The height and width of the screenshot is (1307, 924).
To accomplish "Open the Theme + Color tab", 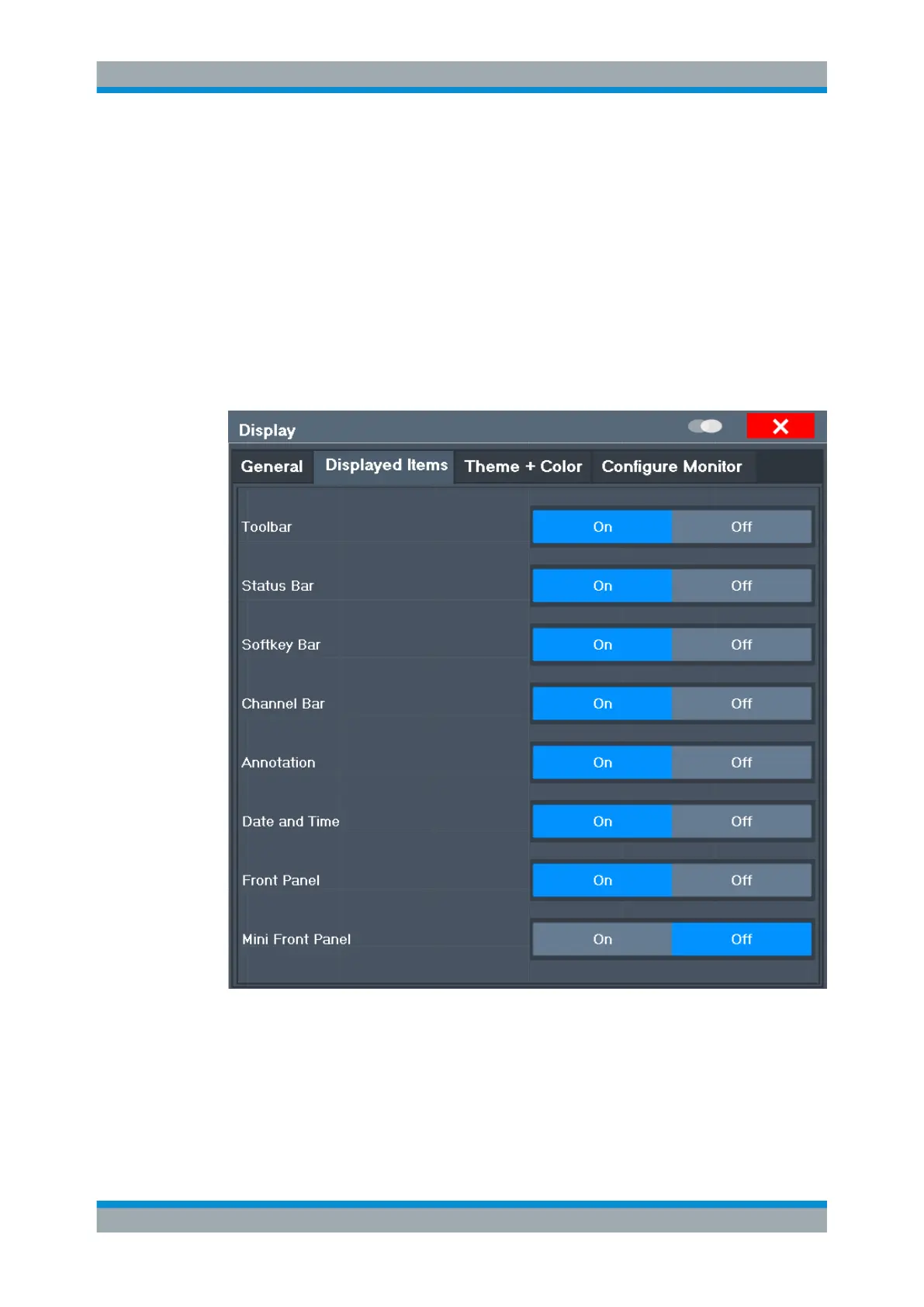I will click(523, 466).
